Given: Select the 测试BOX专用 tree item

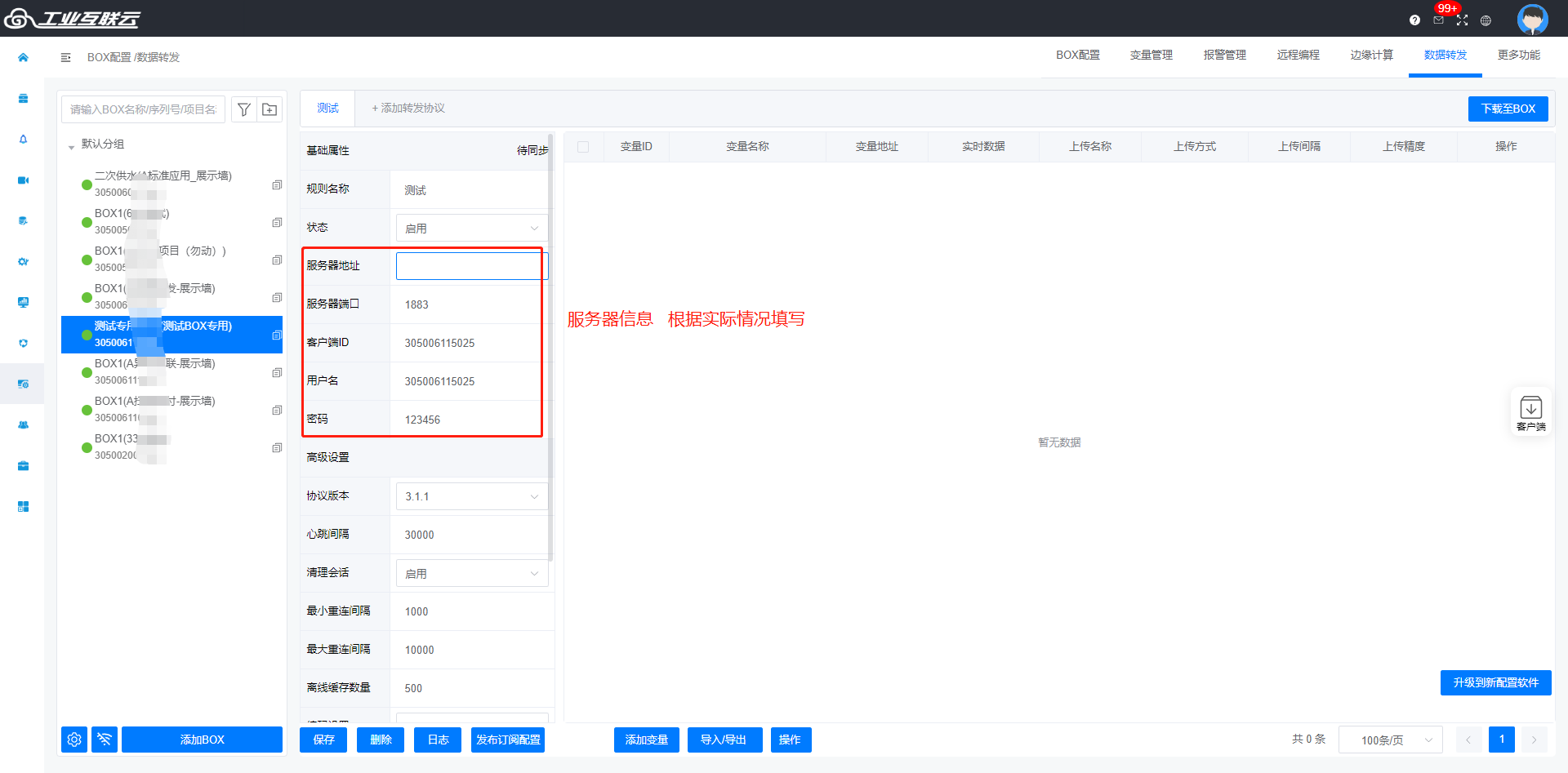Looking at the screenshot, I should click(x=171, y=335).
